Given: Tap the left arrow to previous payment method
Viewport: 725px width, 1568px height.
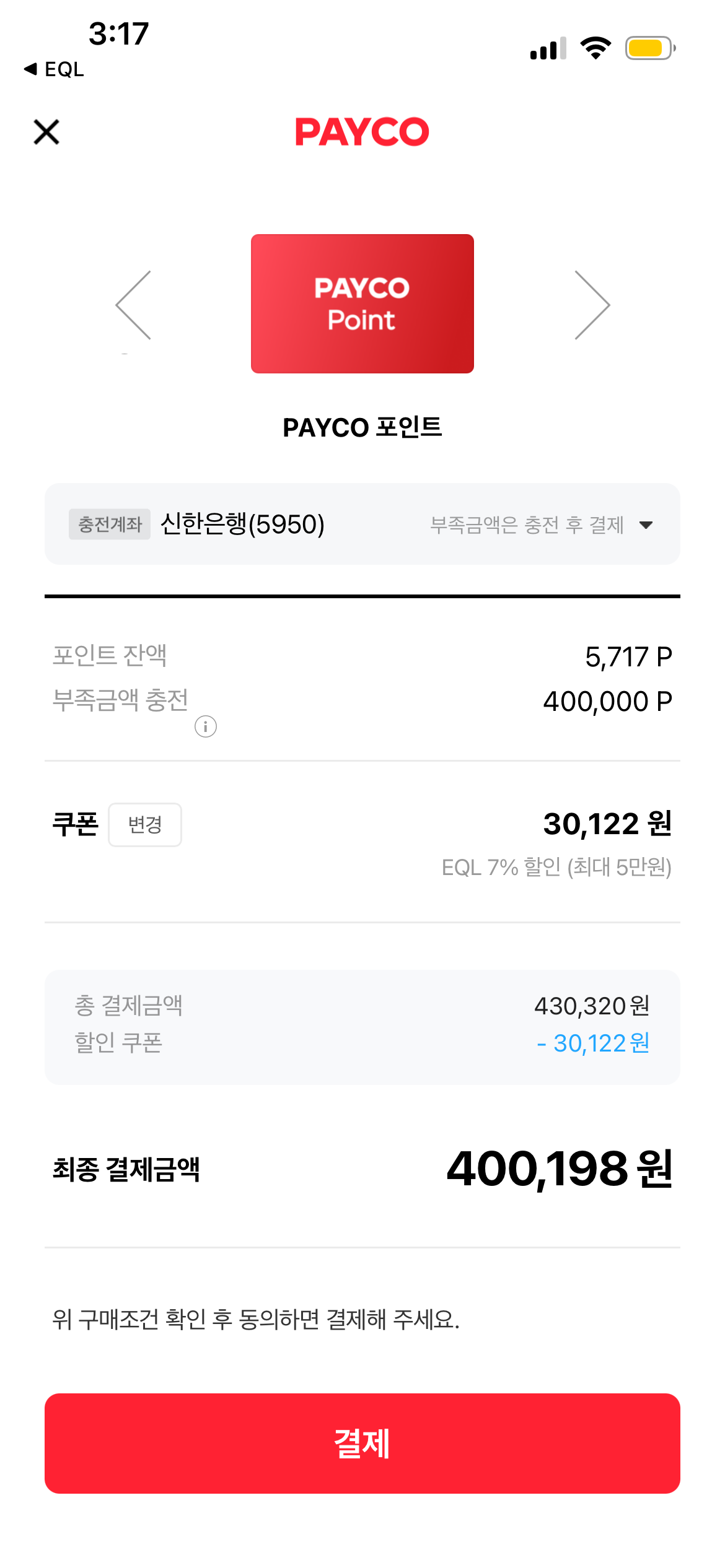Looking at the screenshot, I should coord(134,305).
